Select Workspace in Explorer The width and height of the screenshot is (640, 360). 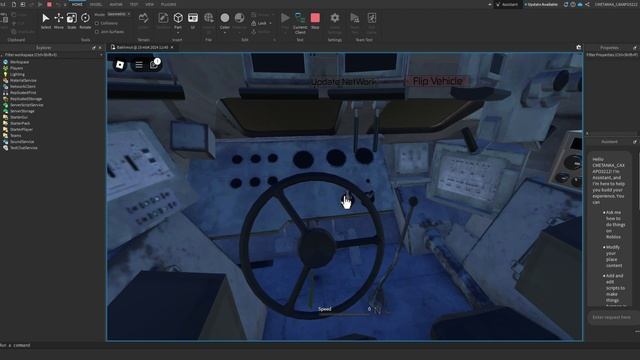[19, 62]
